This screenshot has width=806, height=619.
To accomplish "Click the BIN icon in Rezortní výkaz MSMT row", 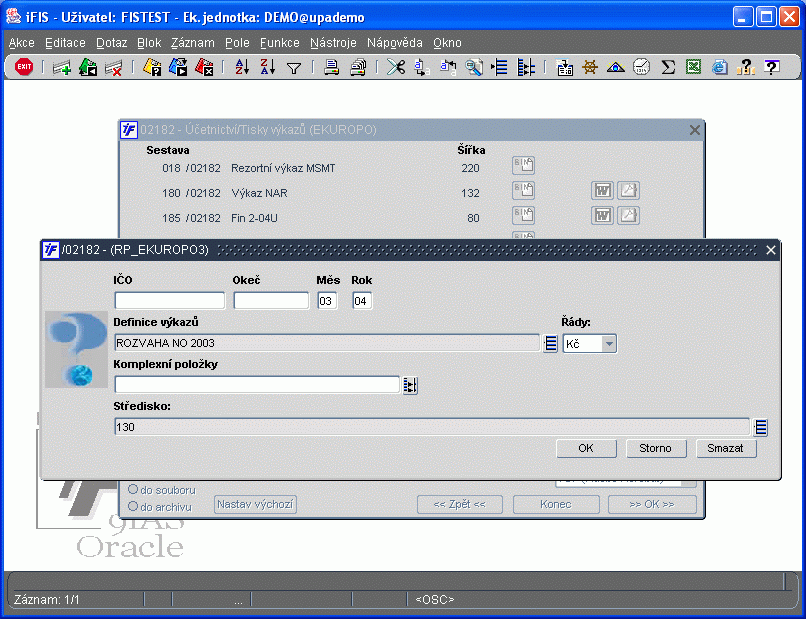I will [x=523, y=166].
